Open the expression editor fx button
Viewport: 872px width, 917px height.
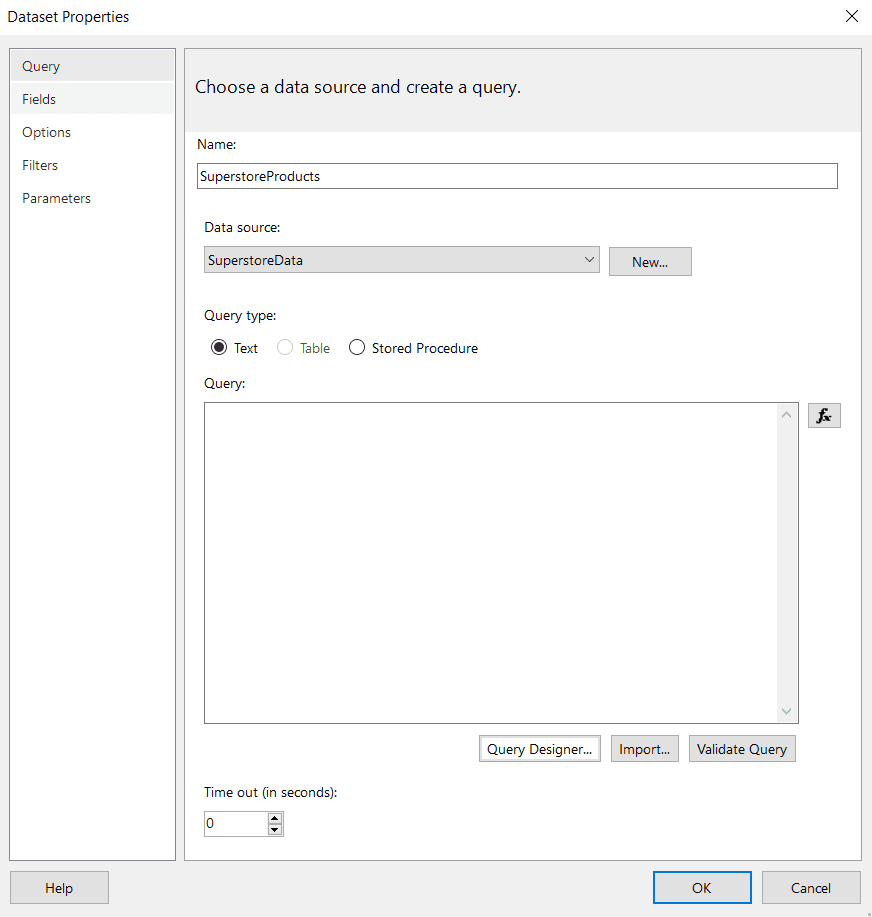tap(824, 415)
